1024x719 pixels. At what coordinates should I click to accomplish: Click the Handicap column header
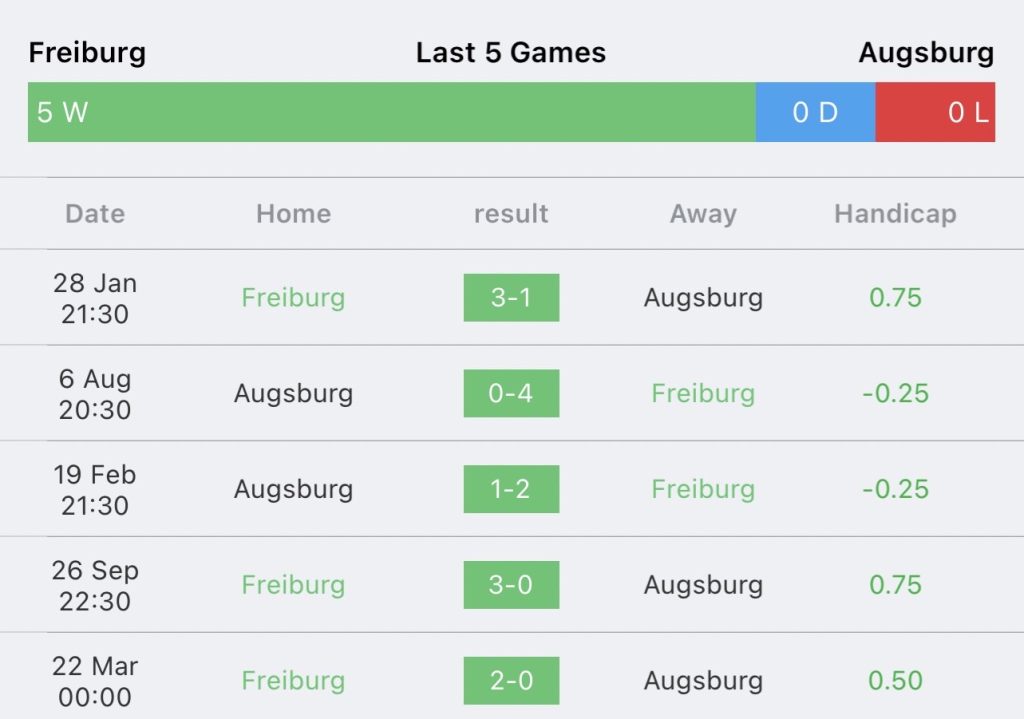pos(895,214)
